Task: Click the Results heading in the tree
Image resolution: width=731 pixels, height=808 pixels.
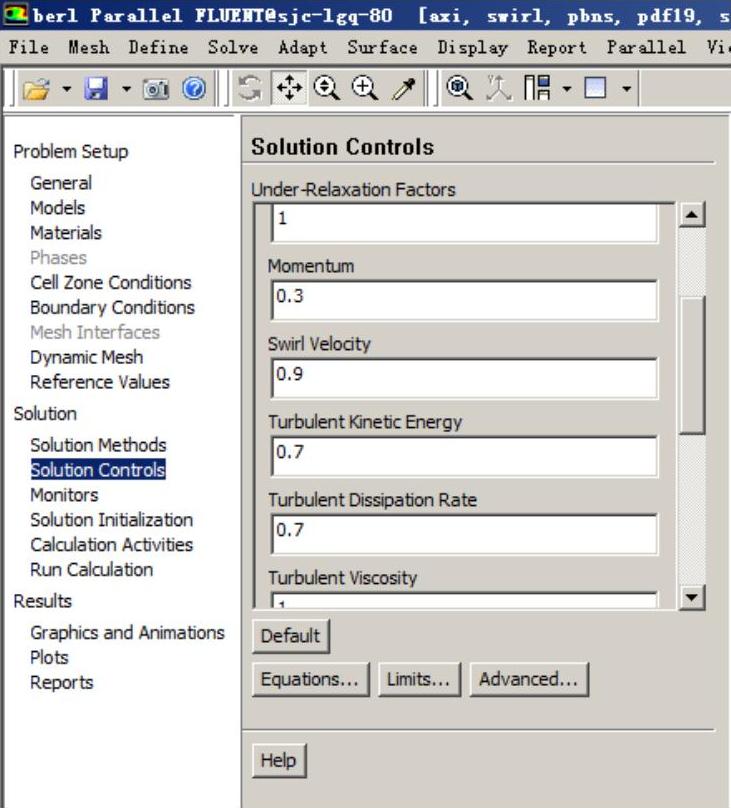Action: pos(43,601)
